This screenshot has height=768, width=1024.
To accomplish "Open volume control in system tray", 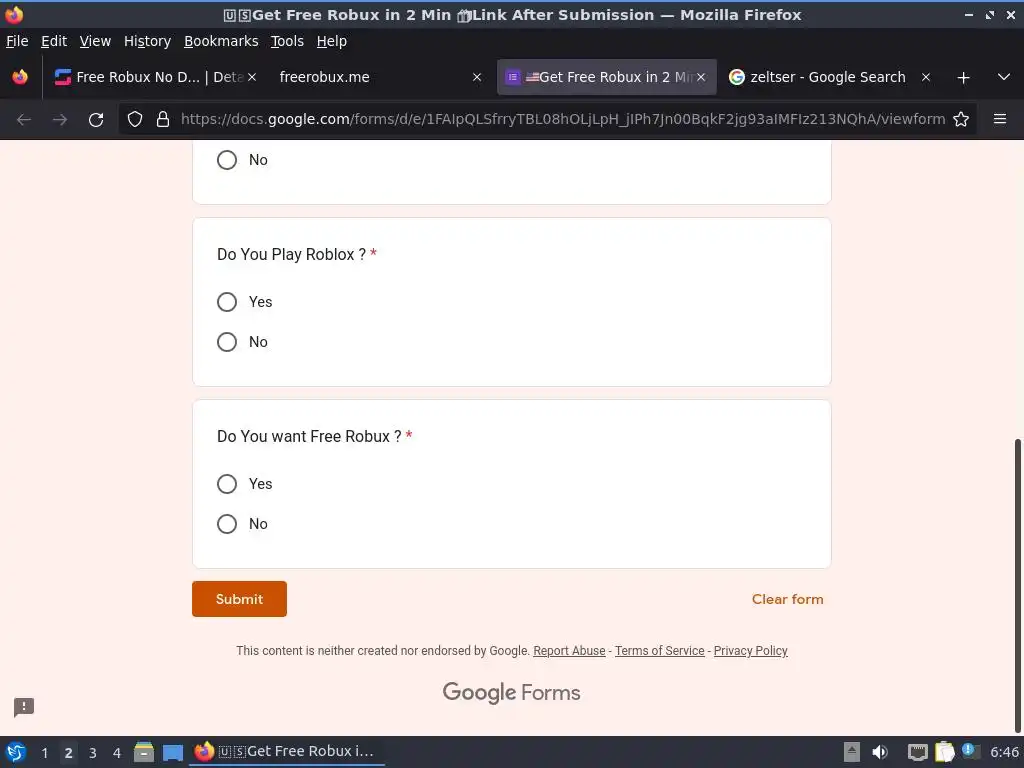I will (x=880, y=752).
